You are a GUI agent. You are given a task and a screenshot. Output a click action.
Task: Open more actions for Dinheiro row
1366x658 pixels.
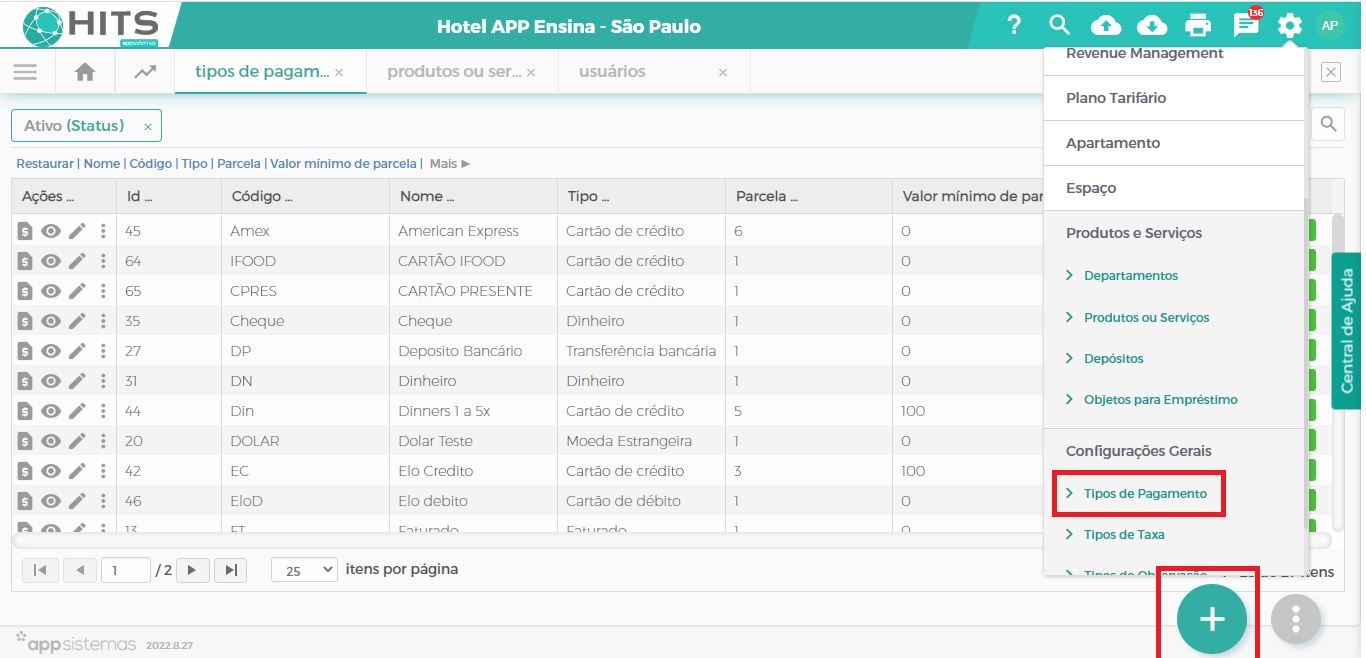click(103, 381)
